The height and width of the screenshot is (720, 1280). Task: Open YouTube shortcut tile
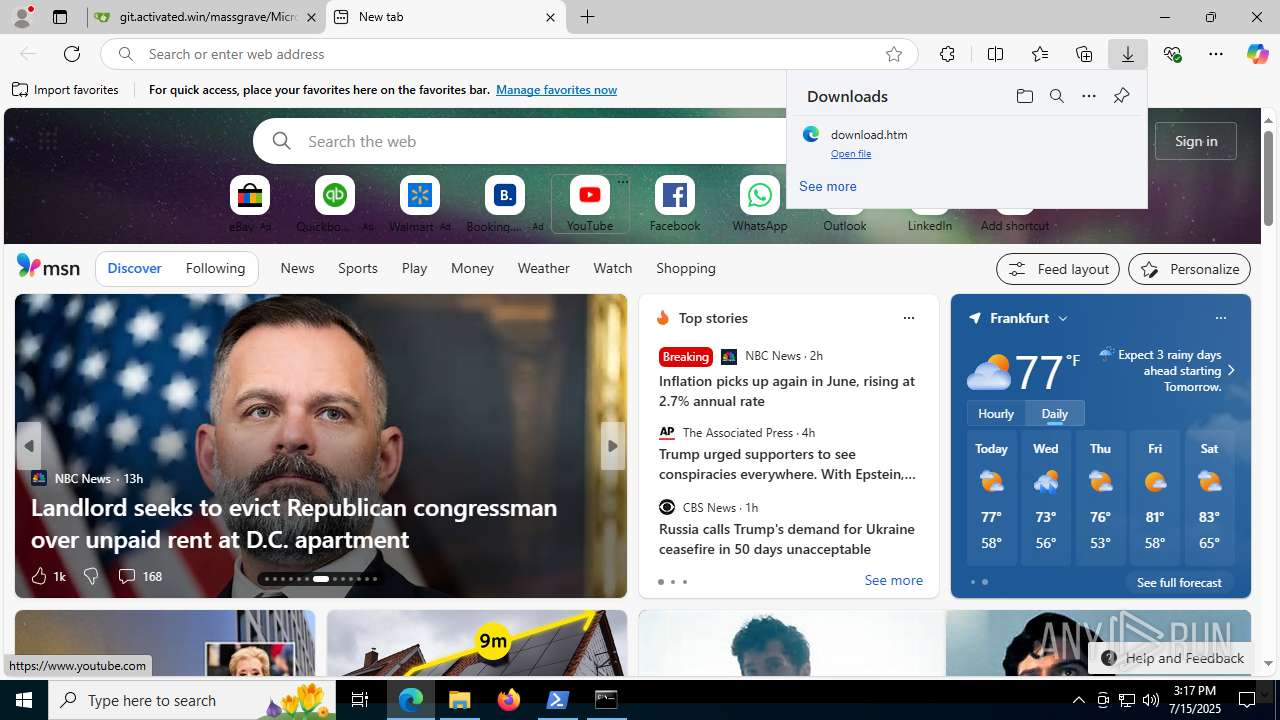pos(590,205)
